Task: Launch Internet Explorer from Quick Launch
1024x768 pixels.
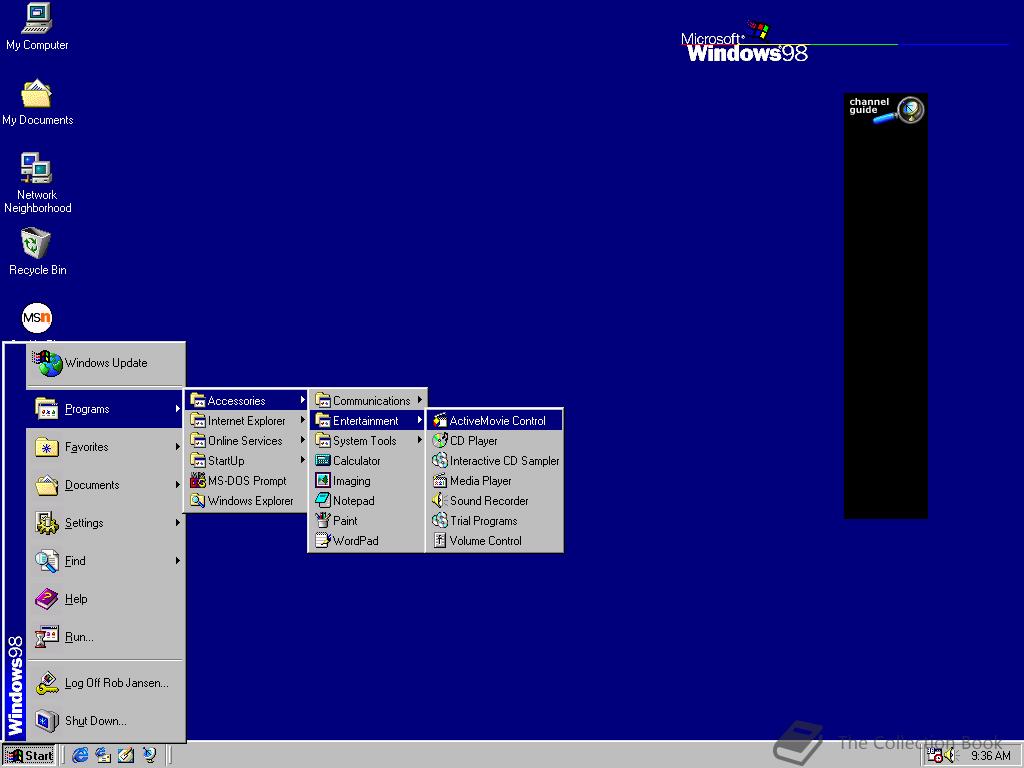Action: (x=80, y=756)
